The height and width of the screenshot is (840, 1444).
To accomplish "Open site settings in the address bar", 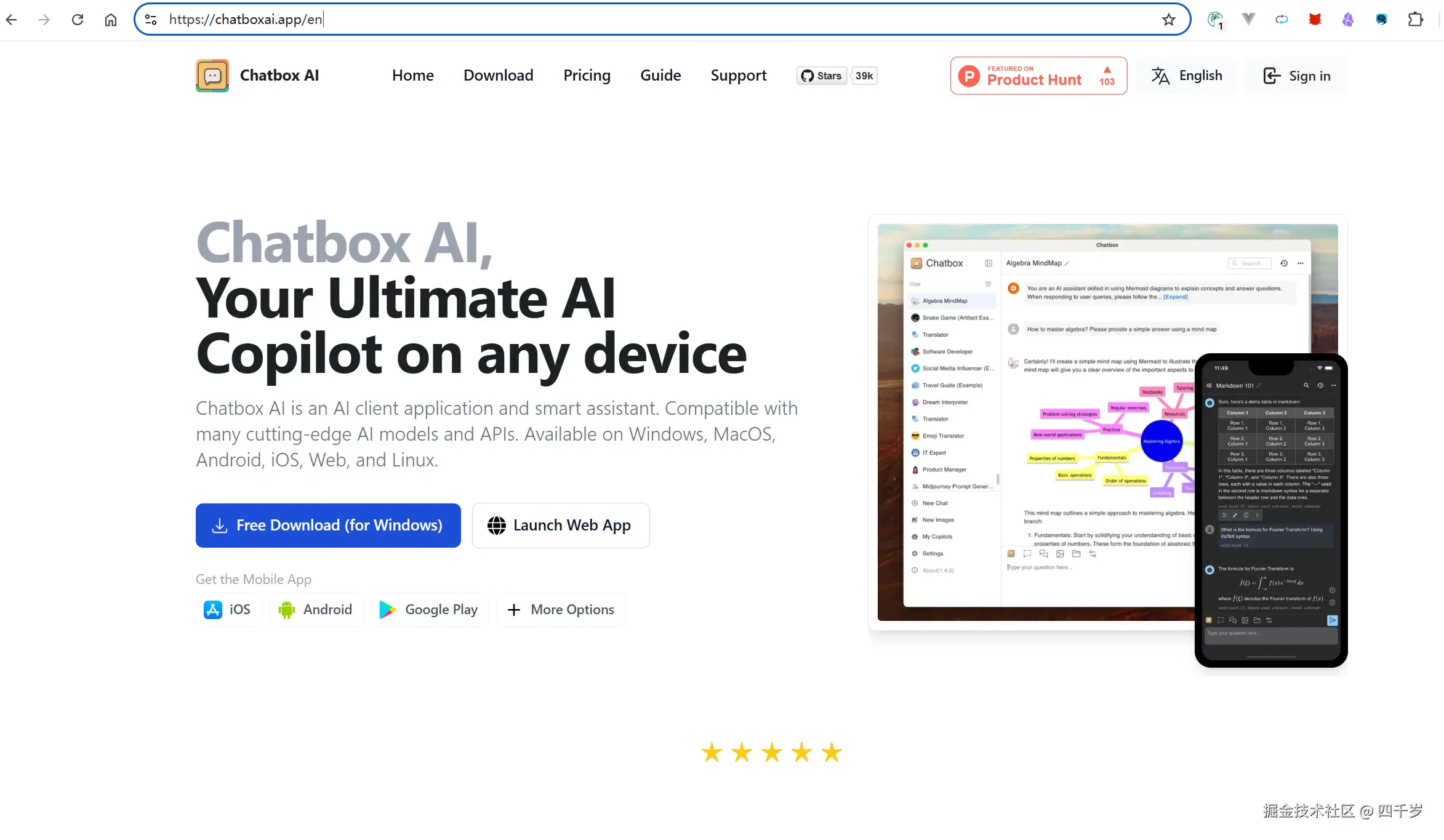I will pos(150,19).
